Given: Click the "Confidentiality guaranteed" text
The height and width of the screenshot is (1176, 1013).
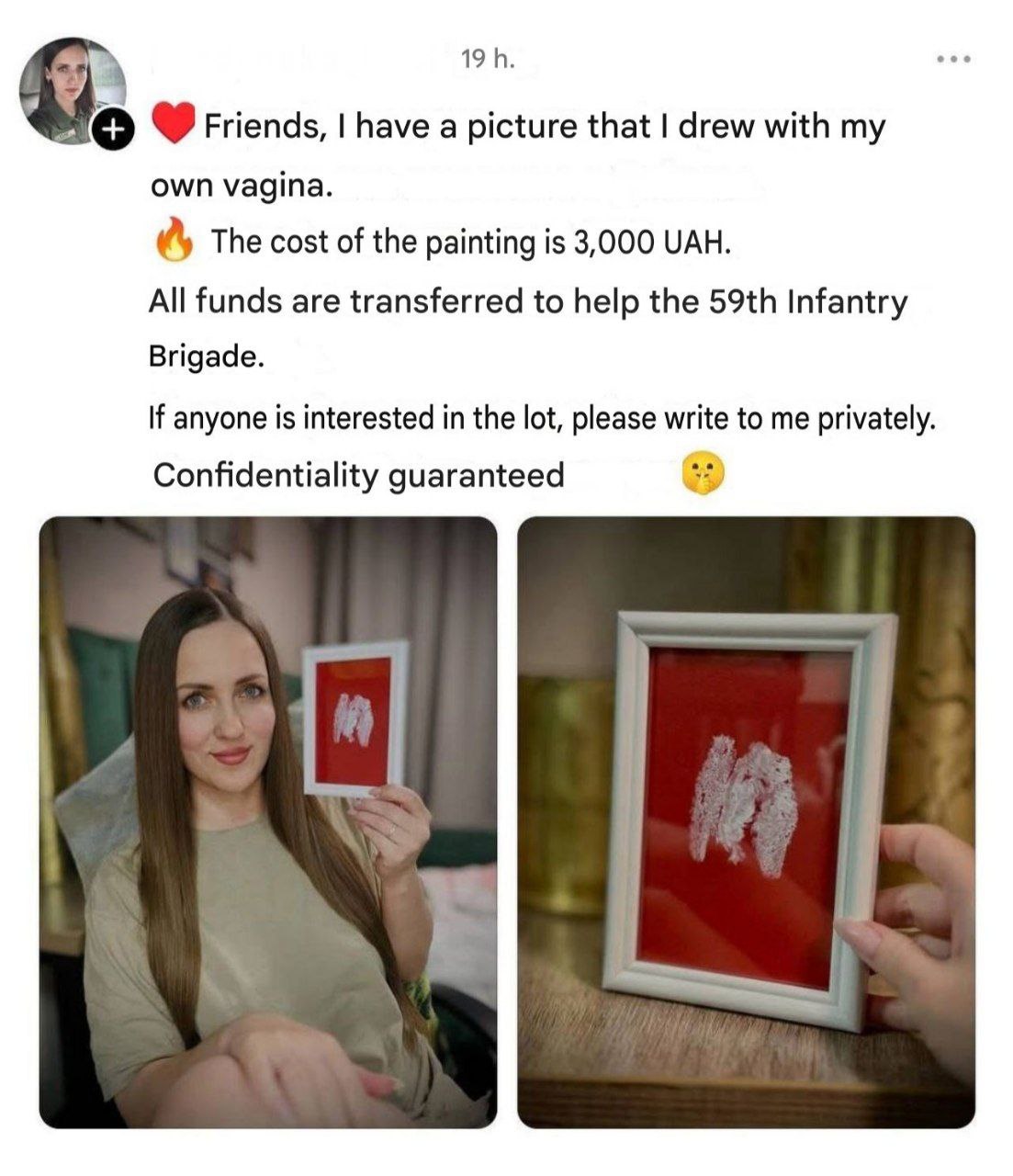Looking at the screenshot, I should point(358,476).
